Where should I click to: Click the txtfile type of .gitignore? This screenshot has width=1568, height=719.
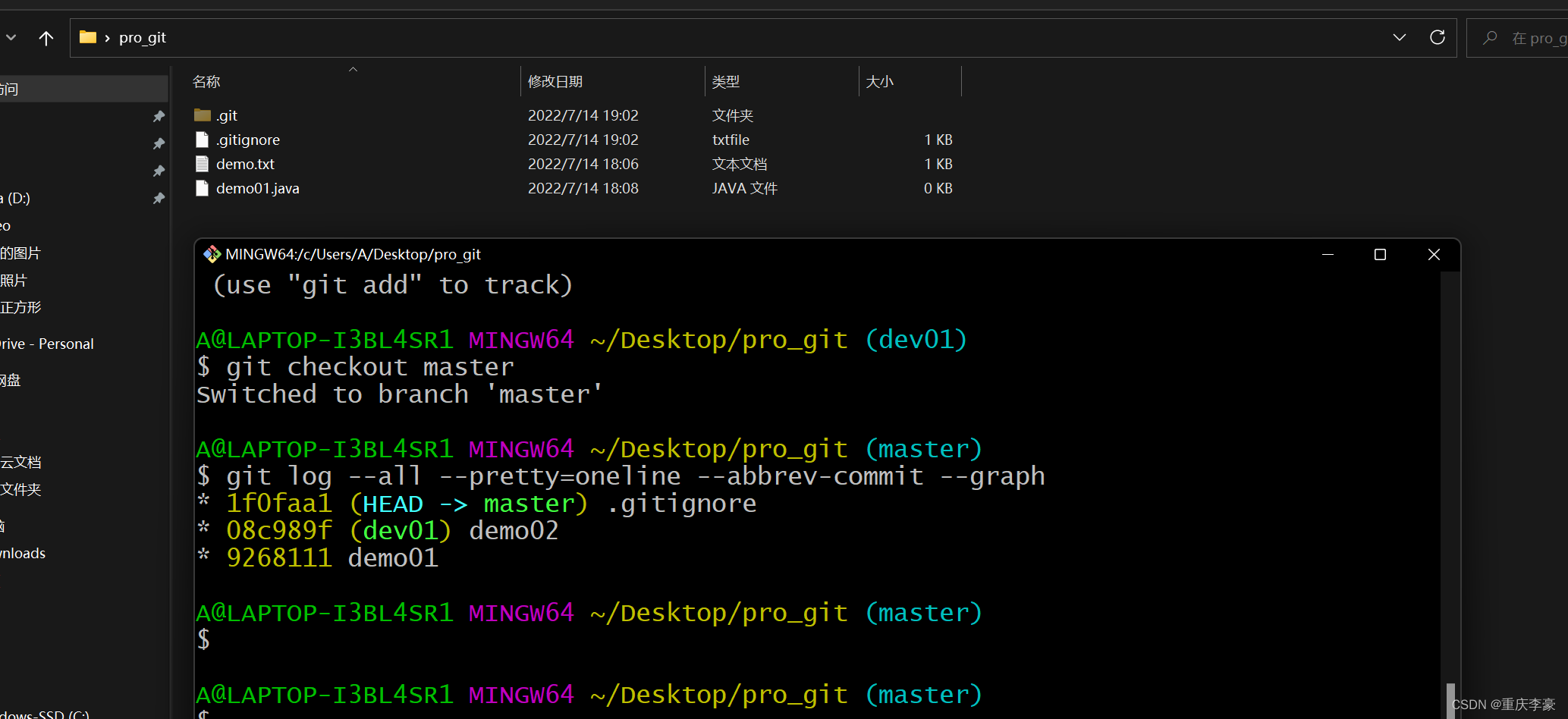point(731,140)
